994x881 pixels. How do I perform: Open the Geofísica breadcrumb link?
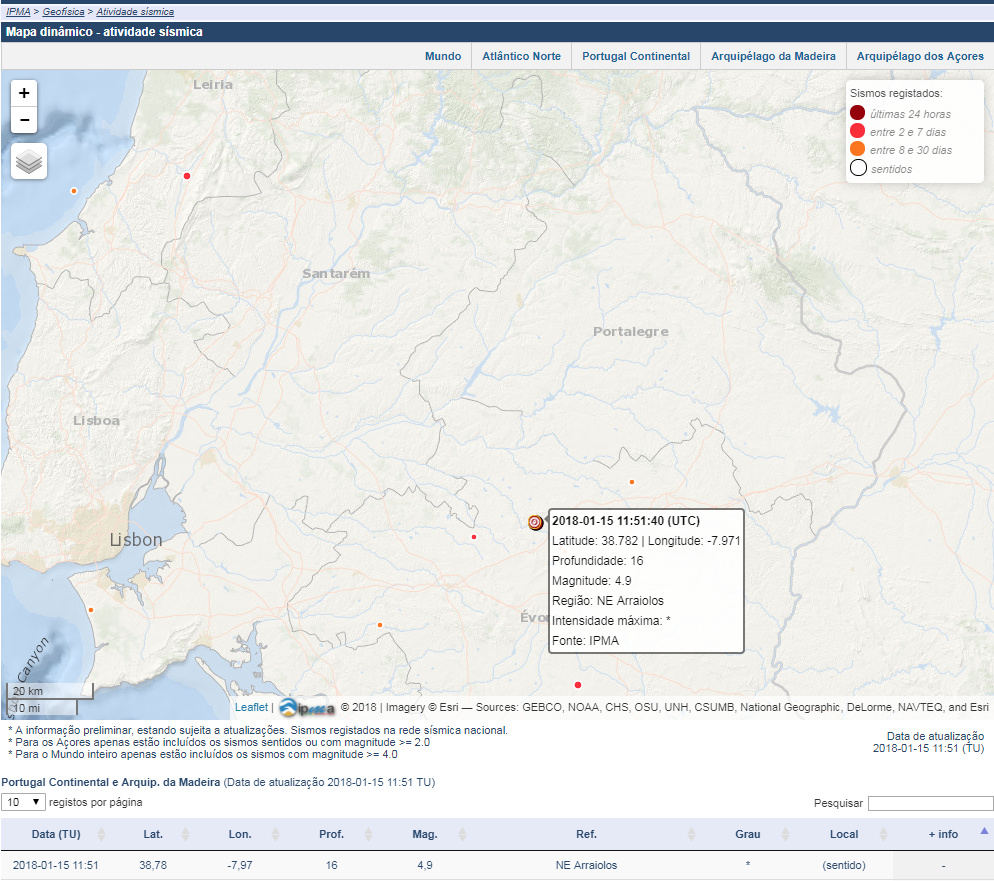click(x=63, y=11)
